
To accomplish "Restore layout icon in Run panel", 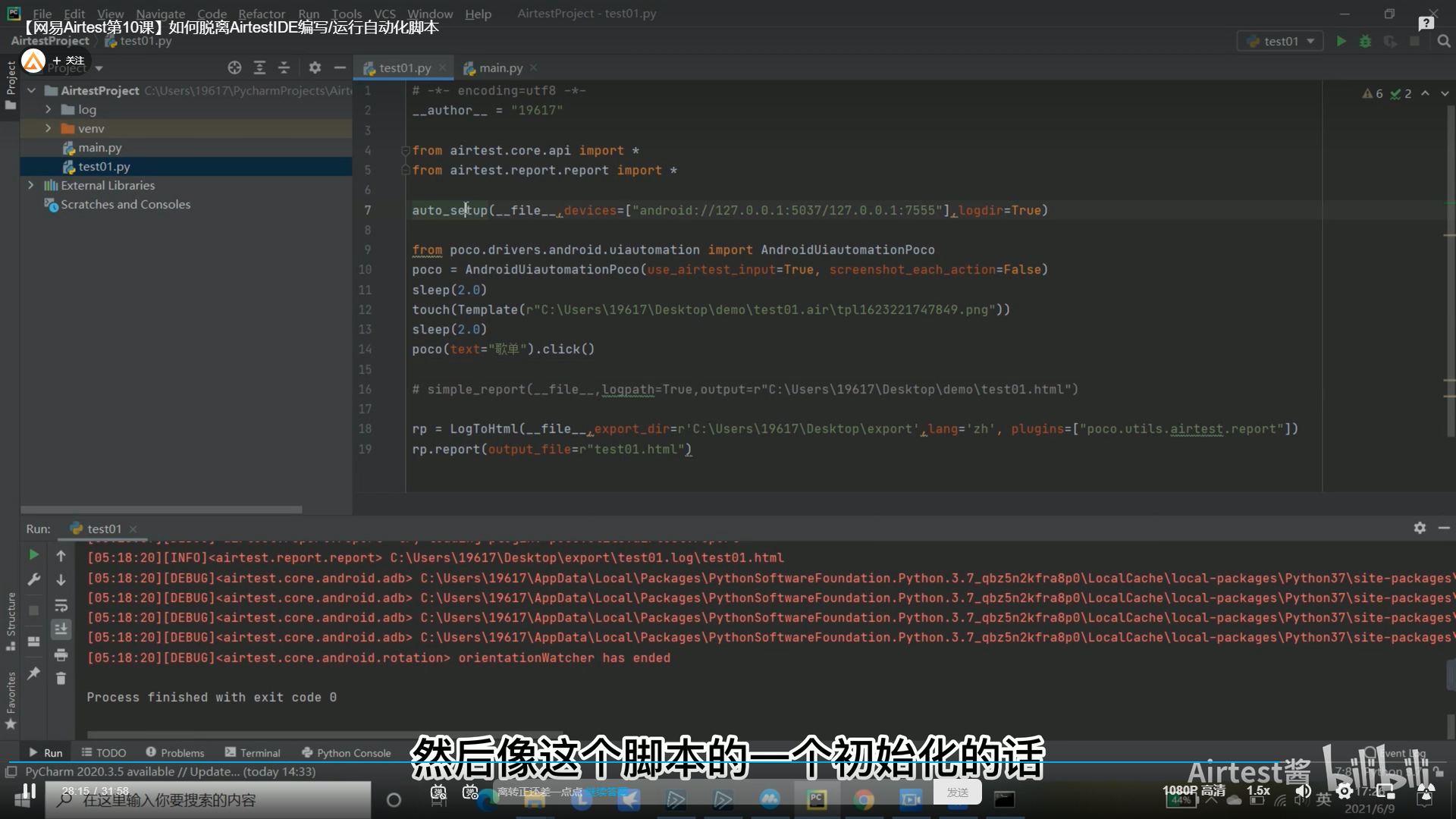I will click(x=33, y=642).
